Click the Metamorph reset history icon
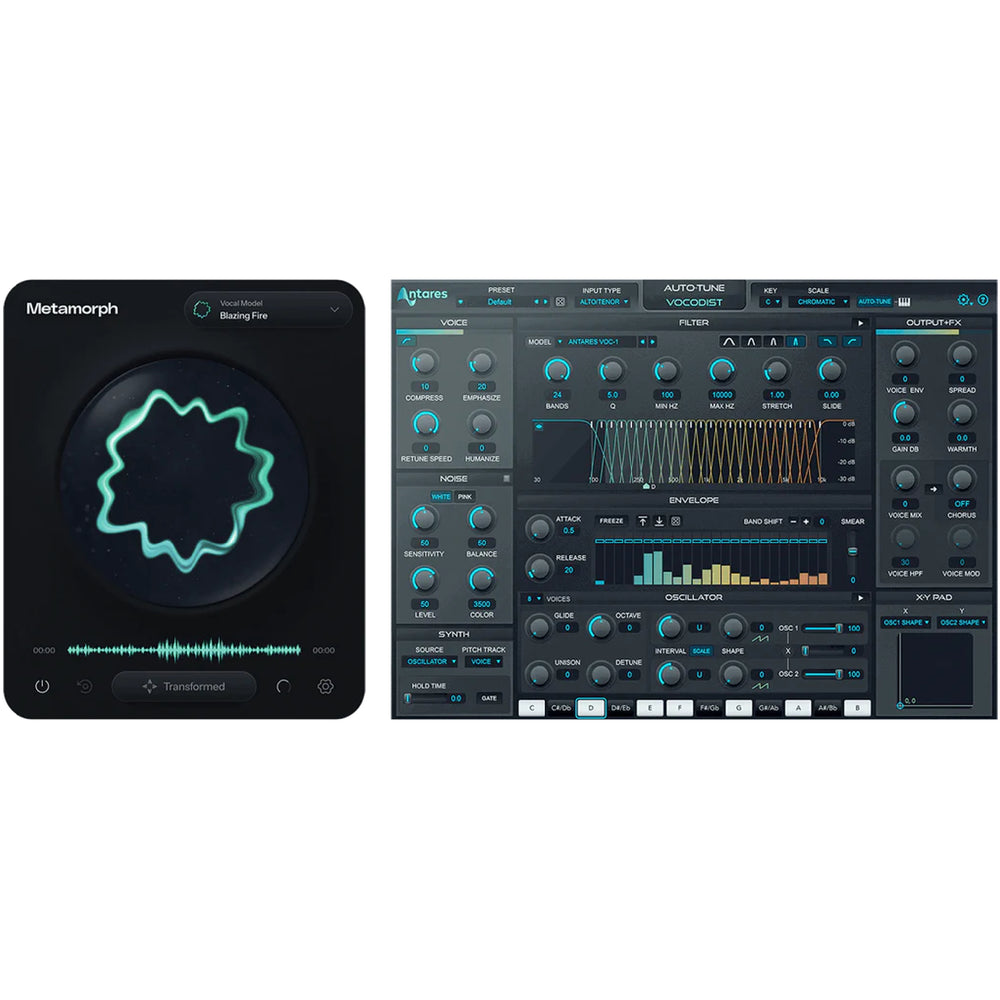The image size is (1000, 1000). (x=85, y=687)
